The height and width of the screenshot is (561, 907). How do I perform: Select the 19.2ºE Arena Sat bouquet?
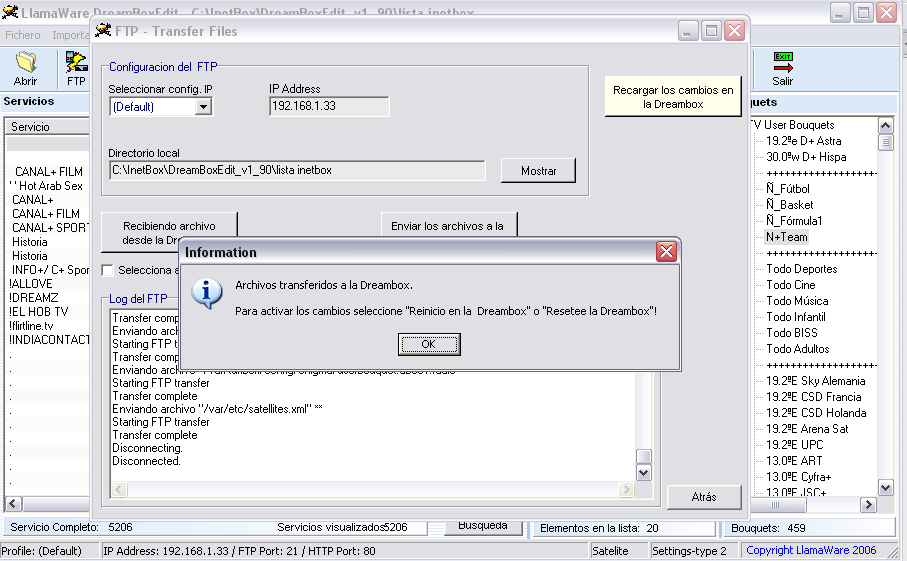(x=807, y=429)
